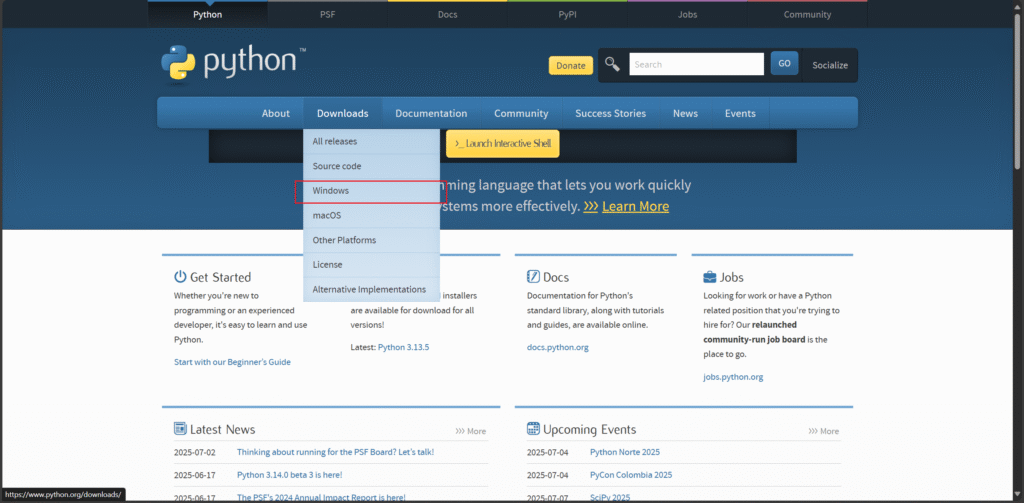Image resolution: width=1024 pixels, height=503 pixels.
Task: Click the Donate button
Action: click(571, 65)
